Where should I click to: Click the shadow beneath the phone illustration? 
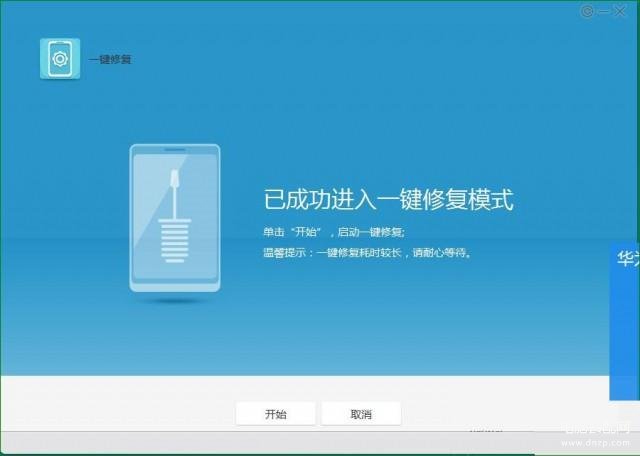(x=174, y=301)
